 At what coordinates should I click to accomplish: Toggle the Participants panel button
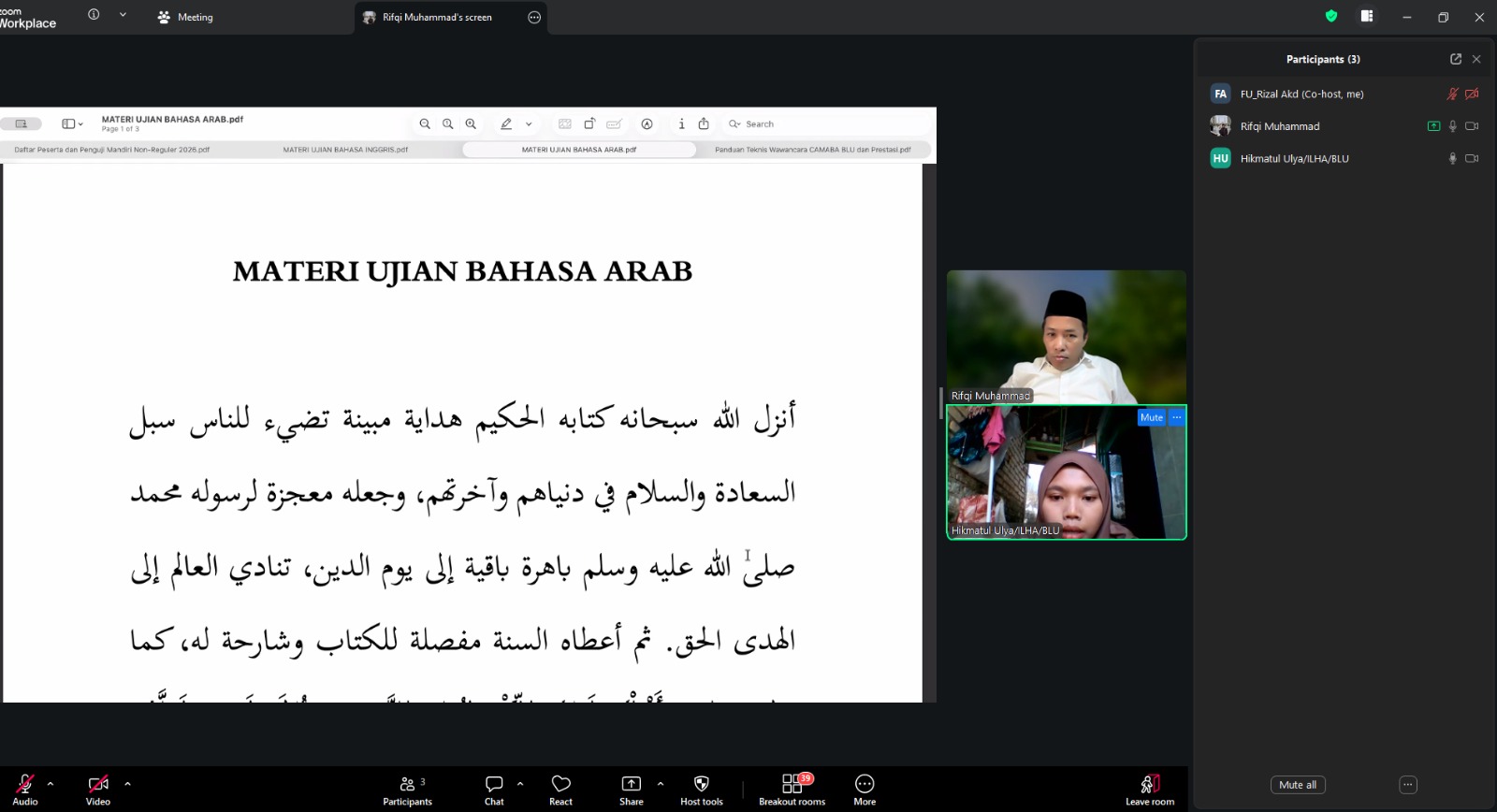click(408, 790)
